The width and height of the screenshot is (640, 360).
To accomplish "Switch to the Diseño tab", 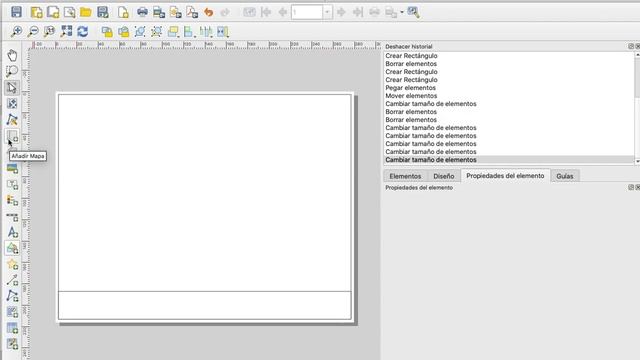I will [444, 176].
